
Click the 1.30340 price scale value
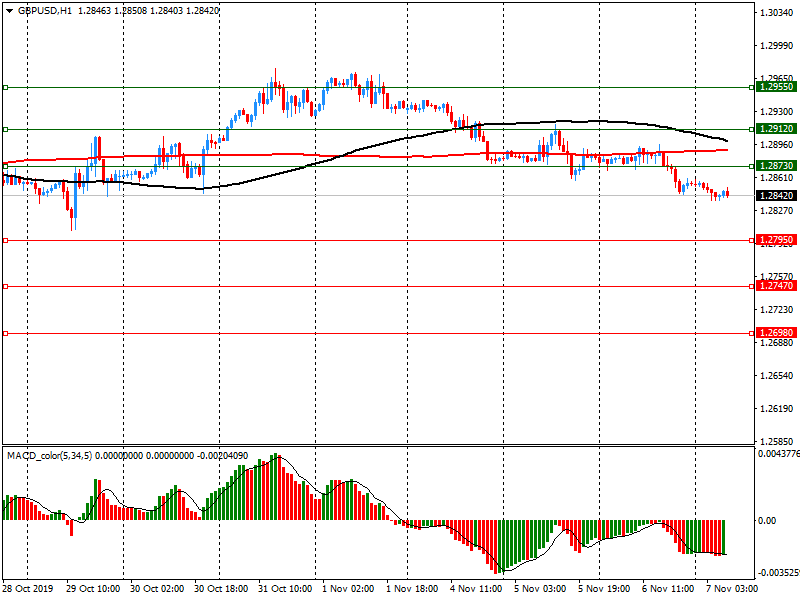776,13
